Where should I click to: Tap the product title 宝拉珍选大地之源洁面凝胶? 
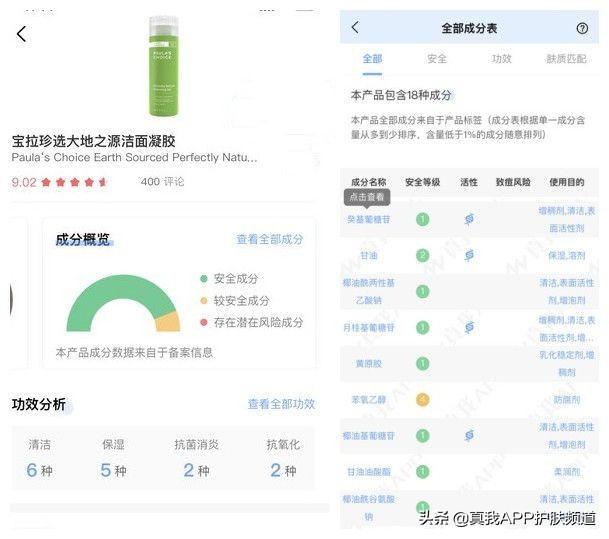point(94,141)
